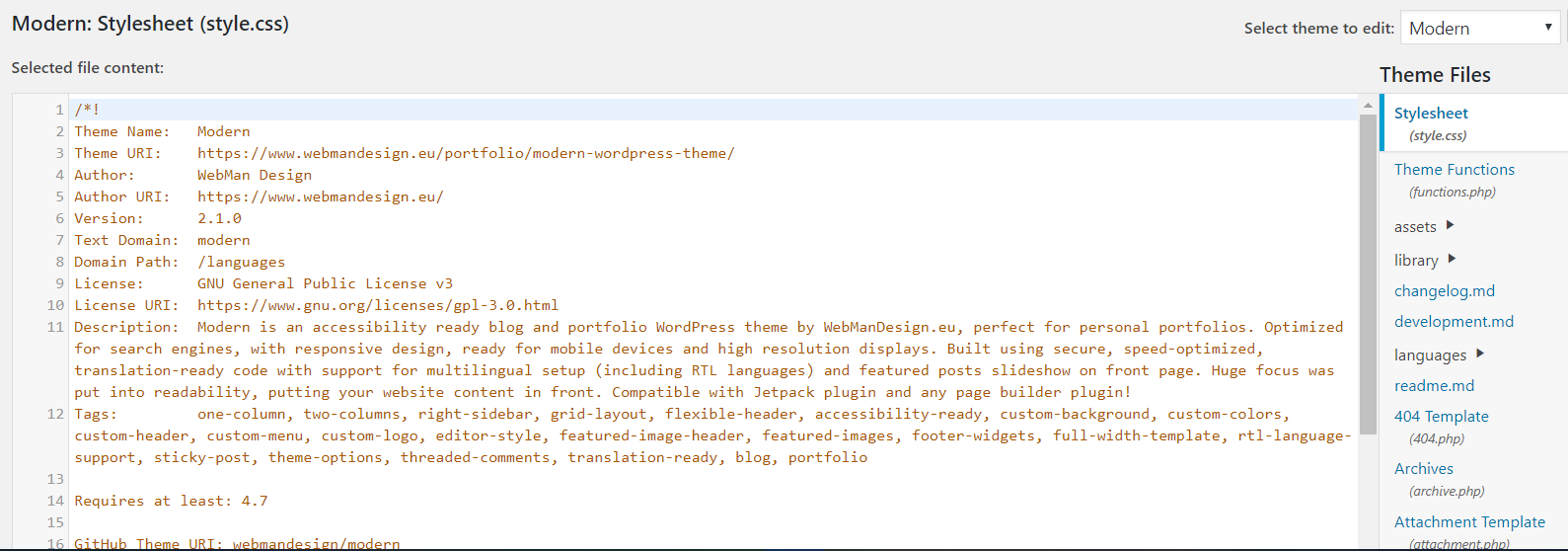Click the Selected file content label
Image resolution: width=1568 pixels, height=551 pixels.
tap(88, 68)
